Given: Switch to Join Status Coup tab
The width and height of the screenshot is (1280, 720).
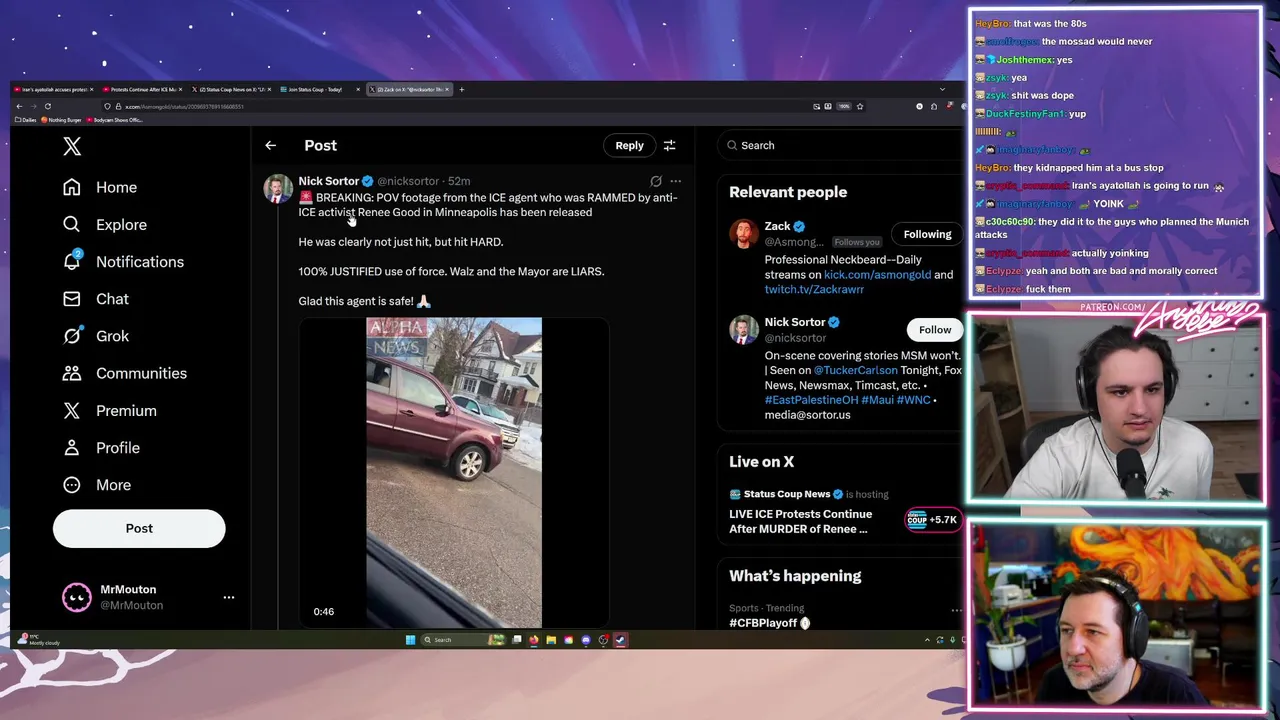Looking at the screenshot, I should click(x=320, y=89).
